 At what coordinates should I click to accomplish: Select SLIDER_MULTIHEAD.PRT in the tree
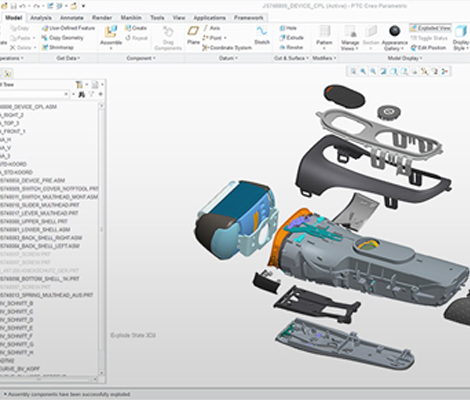coord(39,205)
